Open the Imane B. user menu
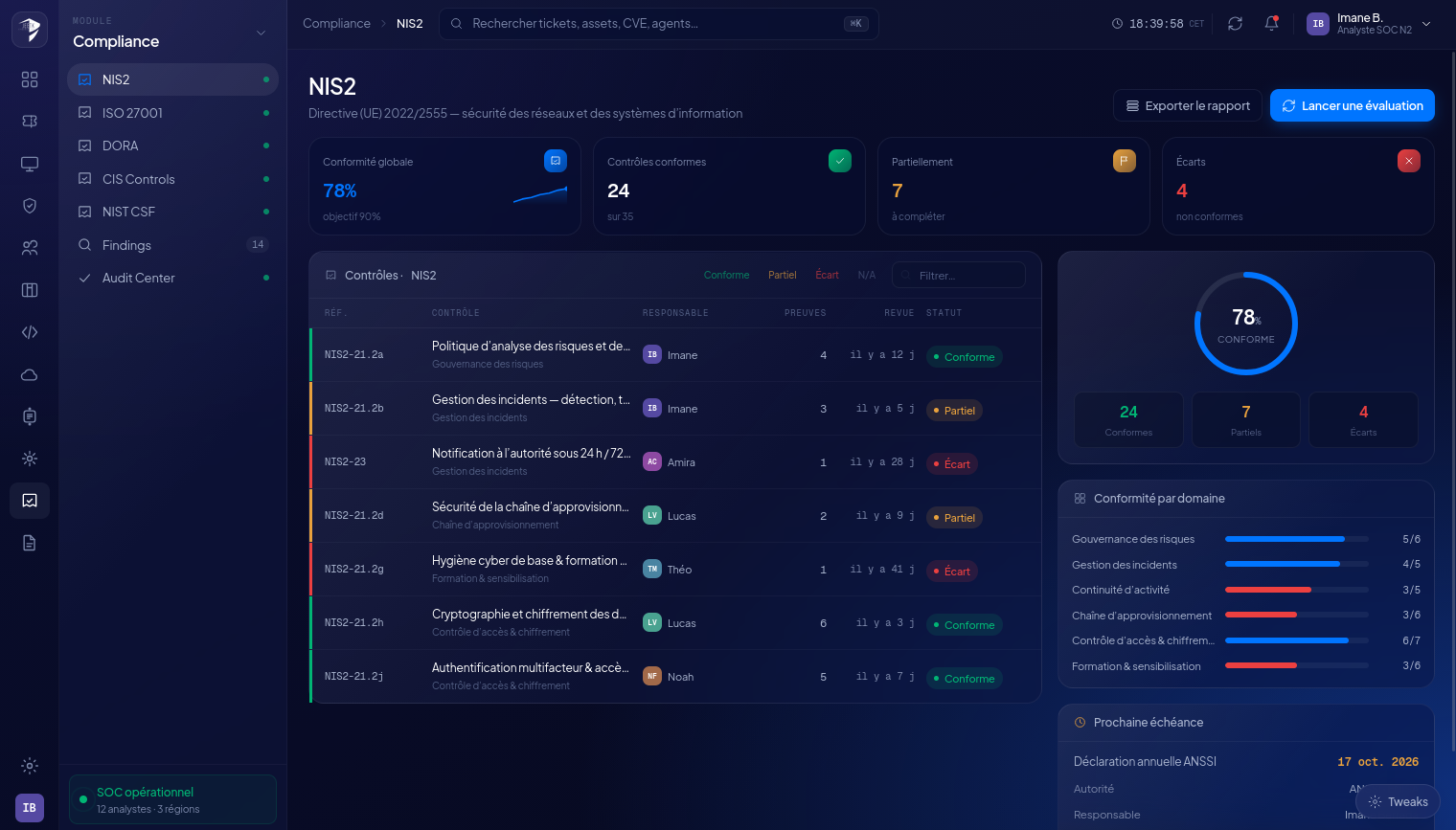Viewport: 1456px width, 830px height. click(x=1369, y=24)
